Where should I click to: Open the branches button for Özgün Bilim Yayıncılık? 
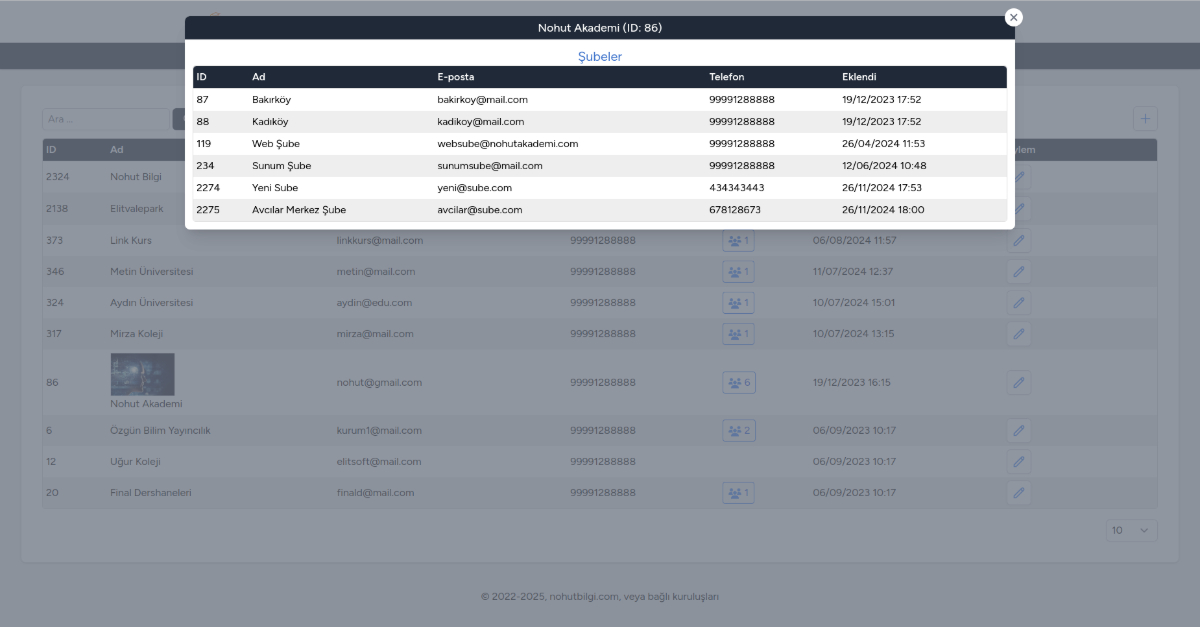click(739, 431)
